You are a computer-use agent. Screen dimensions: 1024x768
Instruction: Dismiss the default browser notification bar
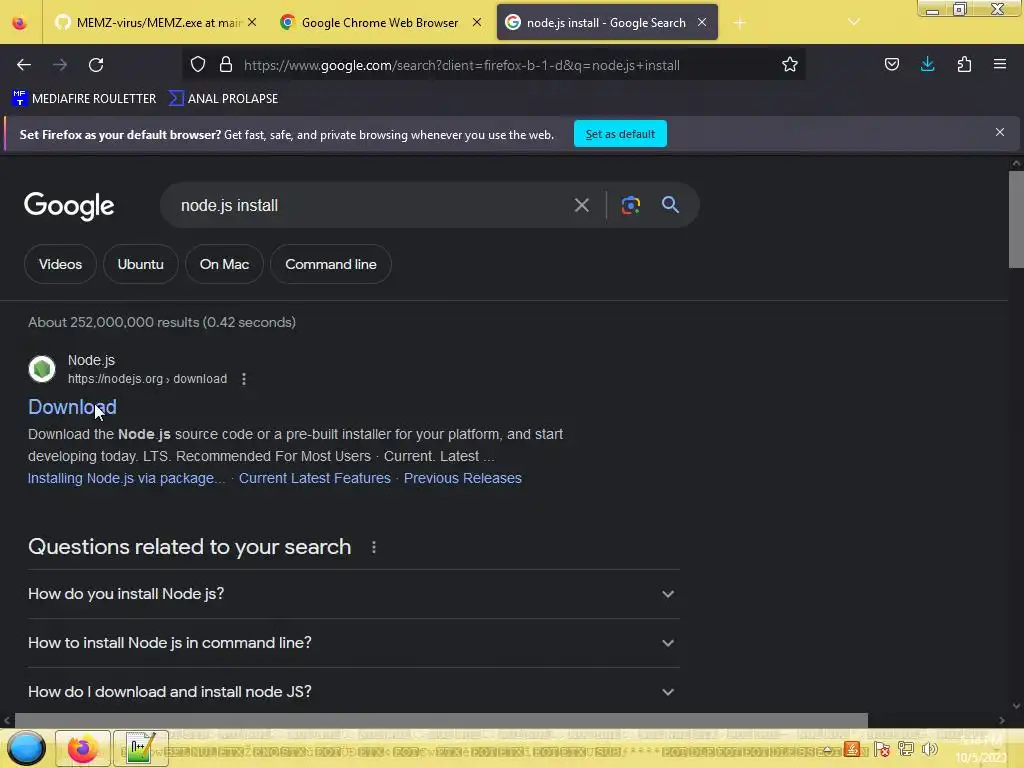tap(999, 133)
